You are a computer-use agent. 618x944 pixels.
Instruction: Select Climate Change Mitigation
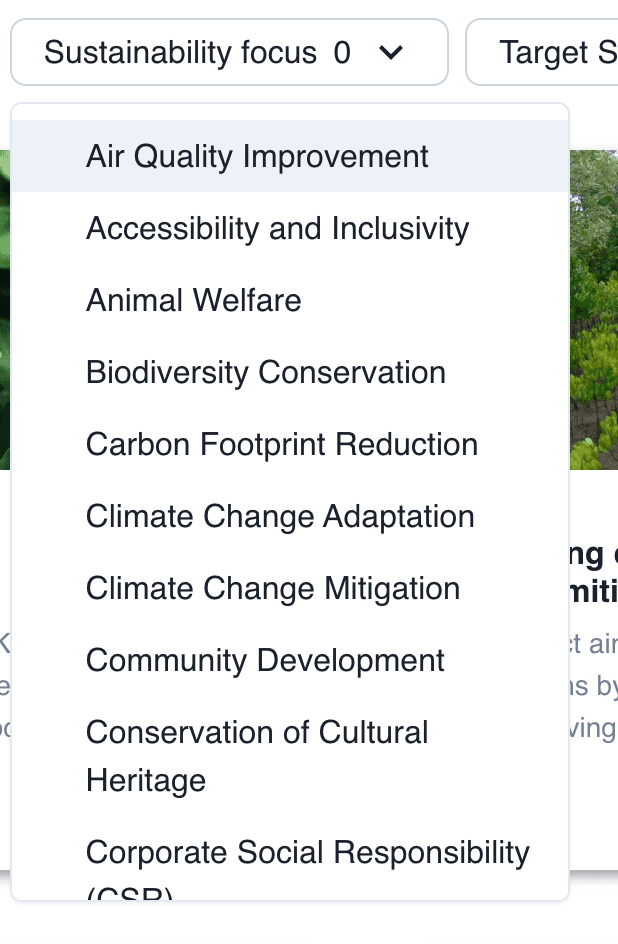[x=290, y=588]
